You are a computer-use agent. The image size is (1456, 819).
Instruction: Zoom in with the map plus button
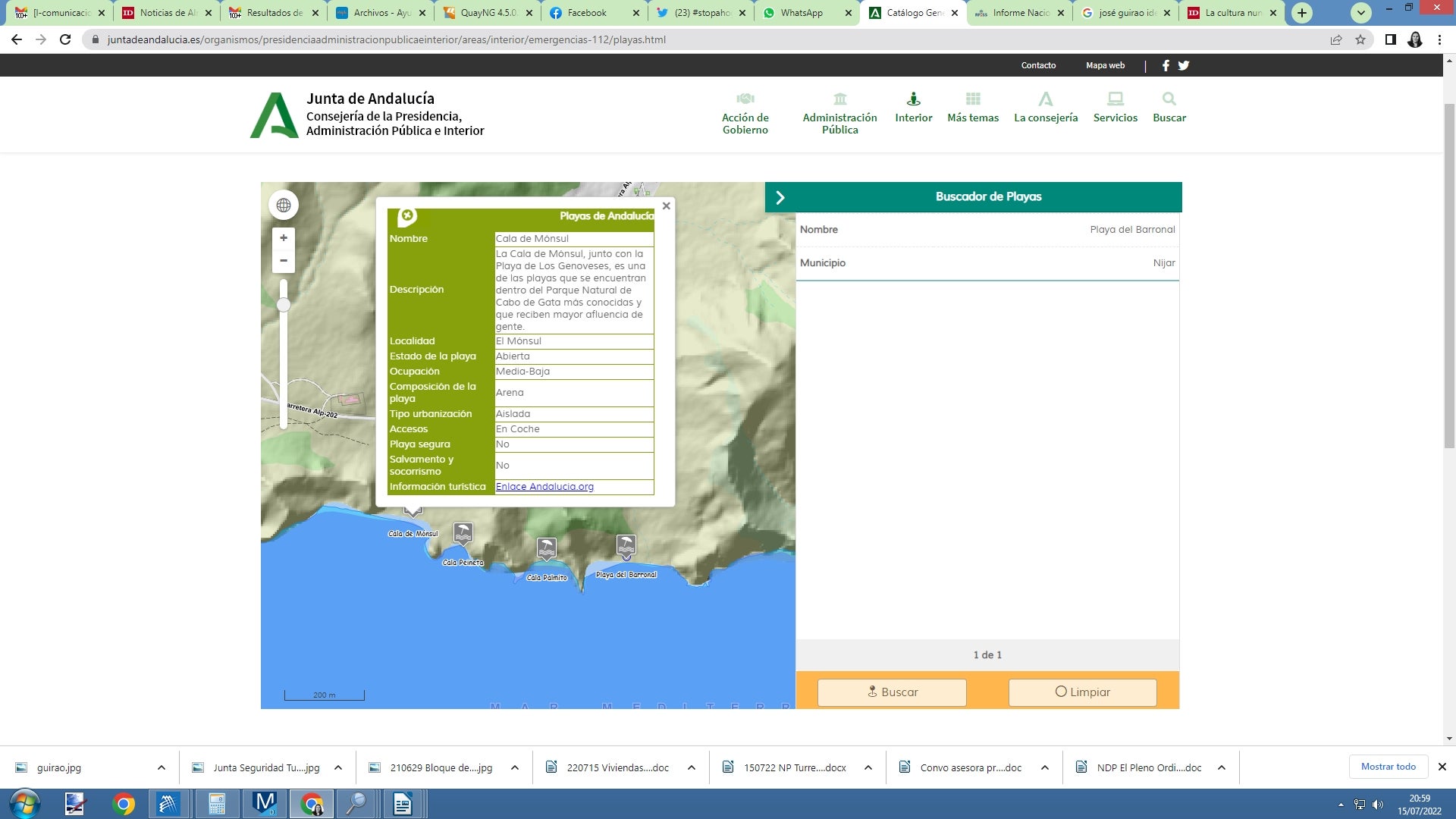tap(284, 238)
